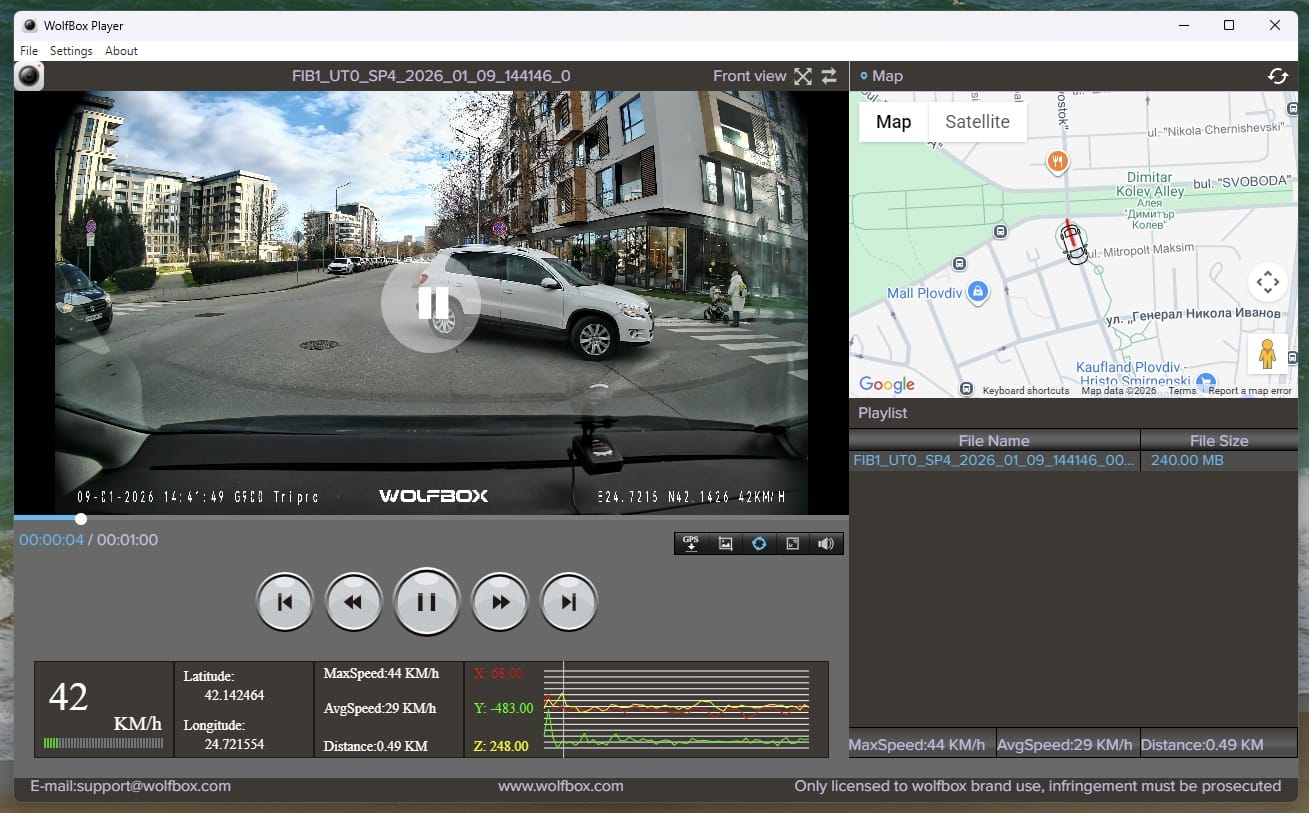Swap camera view with the arrows icon
The image size is (1309, 813).
829,76
